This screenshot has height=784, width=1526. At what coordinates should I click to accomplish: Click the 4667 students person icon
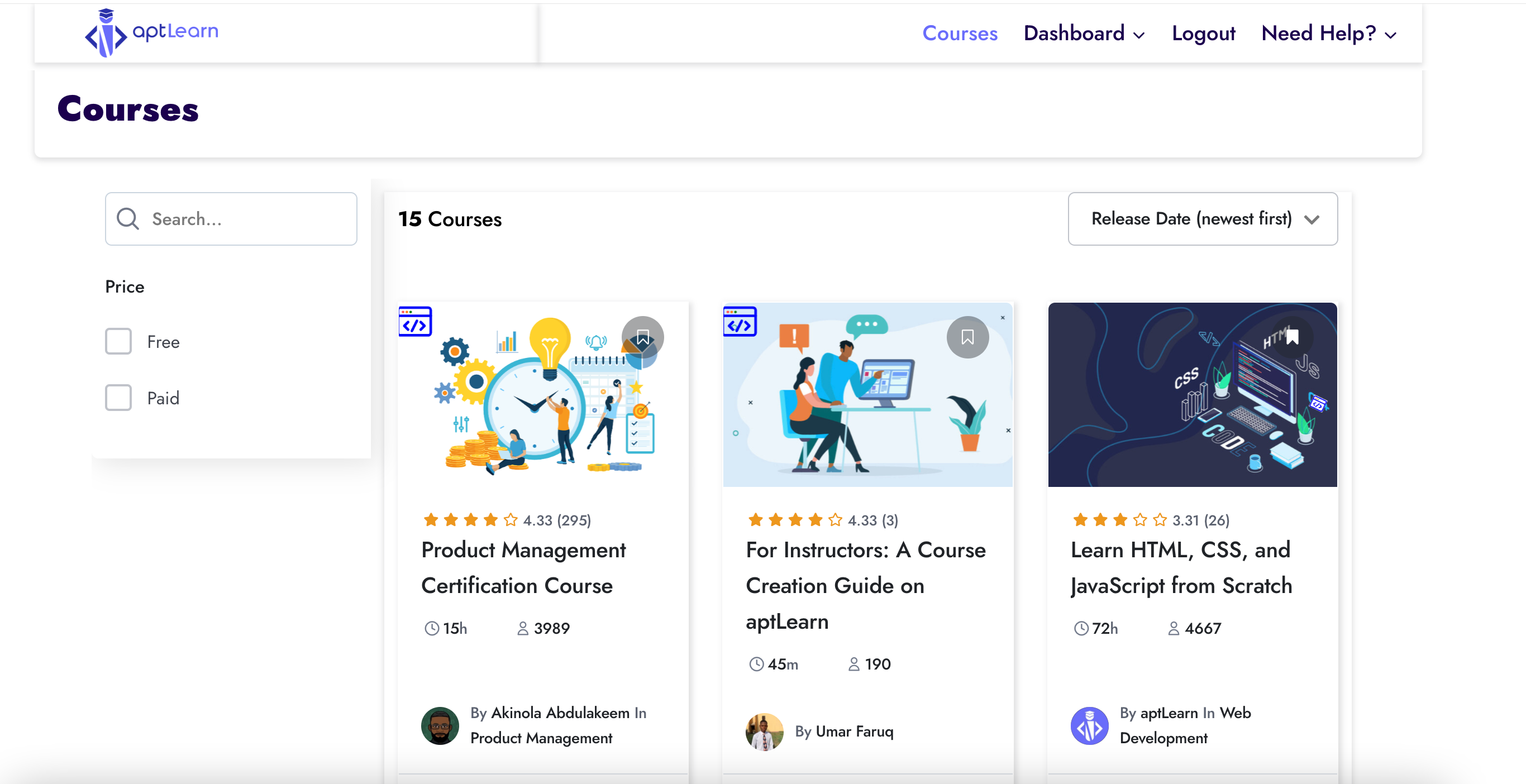(1173, 628)
